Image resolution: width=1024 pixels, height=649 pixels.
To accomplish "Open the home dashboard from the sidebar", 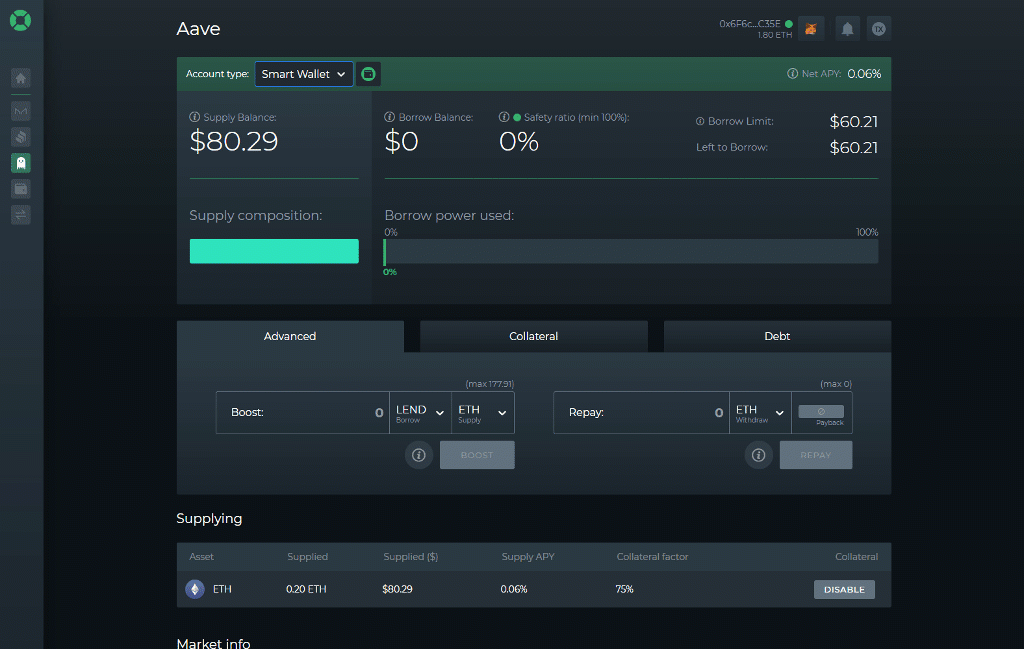I will tap(21, 78).
